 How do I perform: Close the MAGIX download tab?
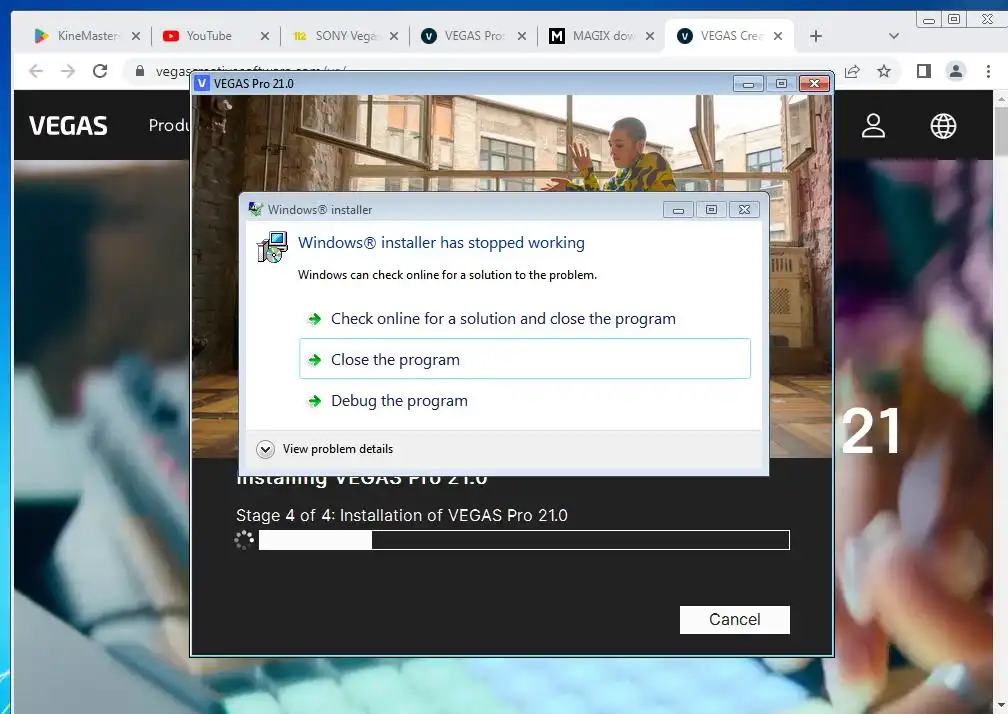pos(650,36)
